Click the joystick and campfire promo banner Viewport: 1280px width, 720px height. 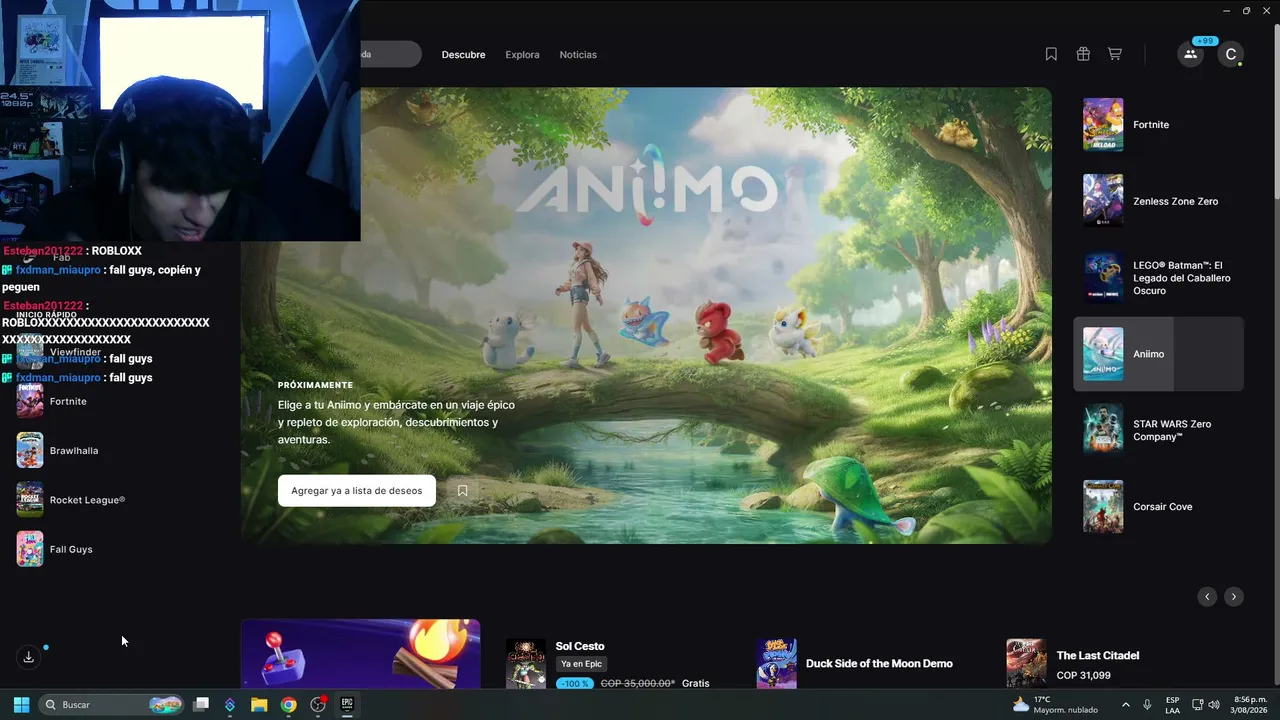pos(360,654)
